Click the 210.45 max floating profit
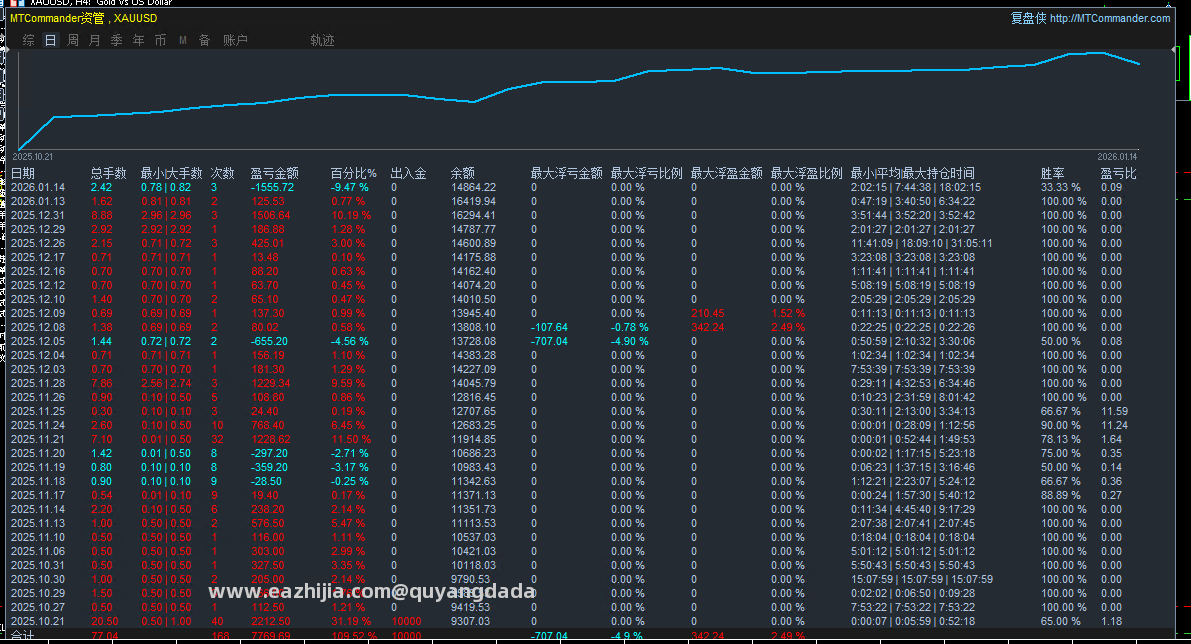This screenshot has height=644, width=1191. [x=708, y=314]
